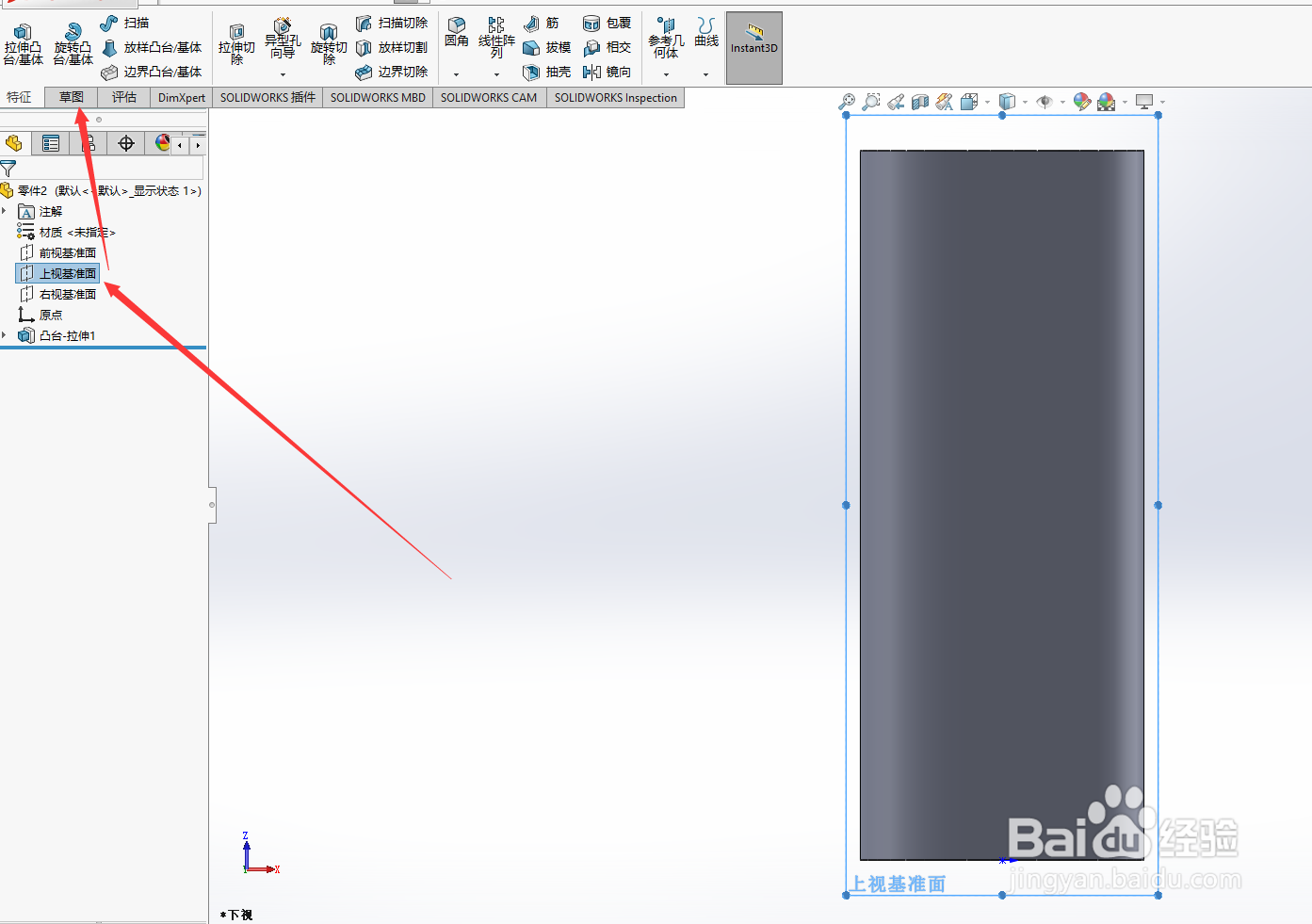Click the Section View icon
The width and height of the screenshot is (1312, 924).
click(920, 102)
